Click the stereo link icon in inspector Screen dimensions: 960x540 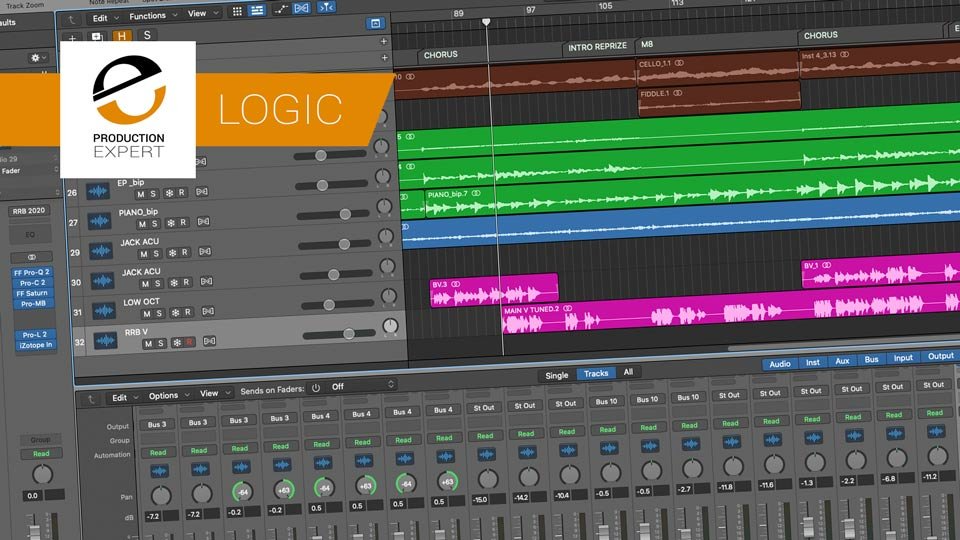tap(32, 257)
